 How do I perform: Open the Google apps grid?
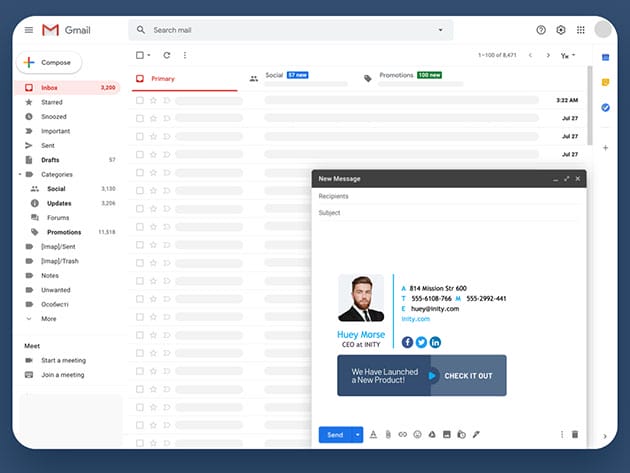pos(581,30)
